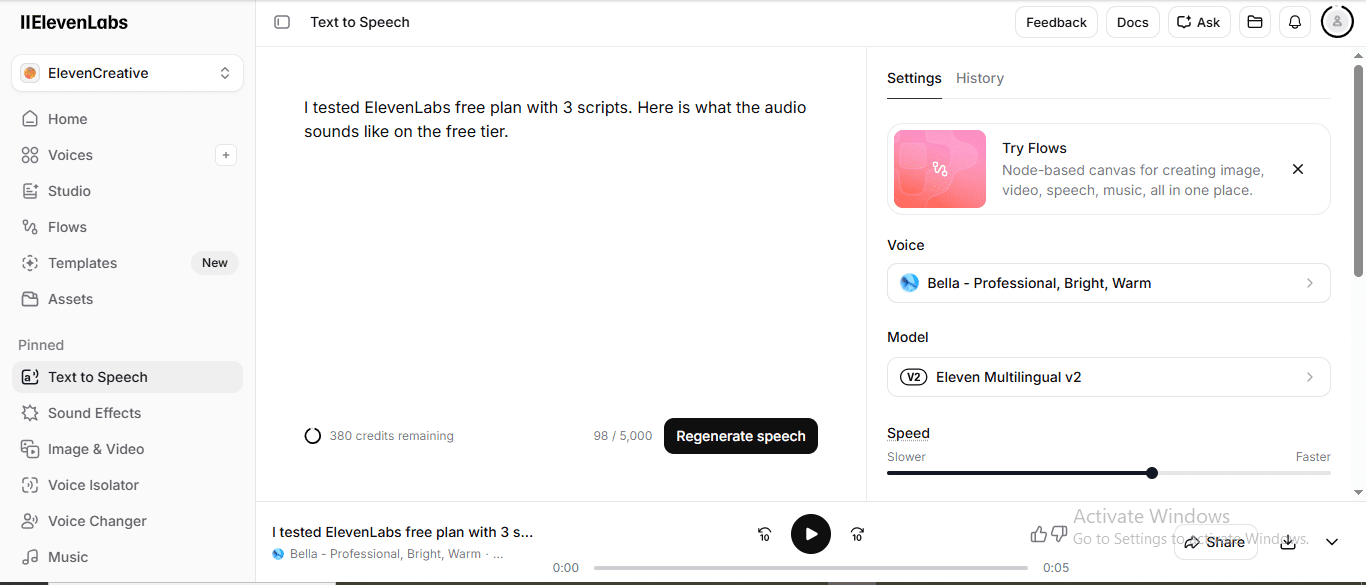The height and width of the screenshot is (585, 1366).
Task: Click the Flows sidebar icon
Action: 30,227
